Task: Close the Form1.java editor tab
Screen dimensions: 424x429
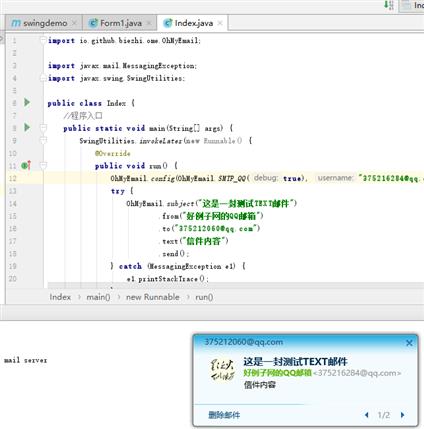Action: pyautogui.click(x=149, y=23)
